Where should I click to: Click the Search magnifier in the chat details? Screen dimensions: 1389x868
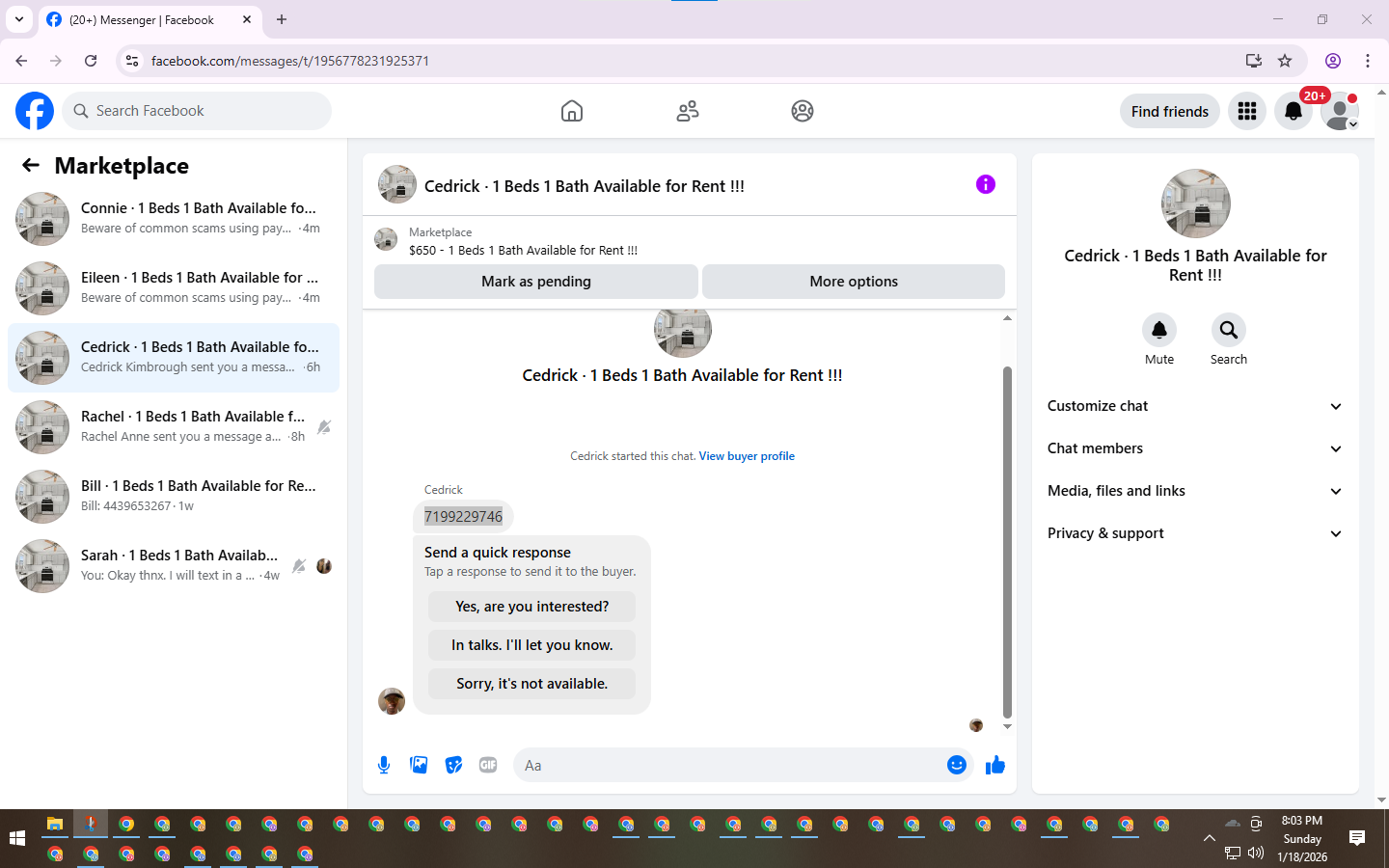pyautogui.click(x=1229, y=330)
